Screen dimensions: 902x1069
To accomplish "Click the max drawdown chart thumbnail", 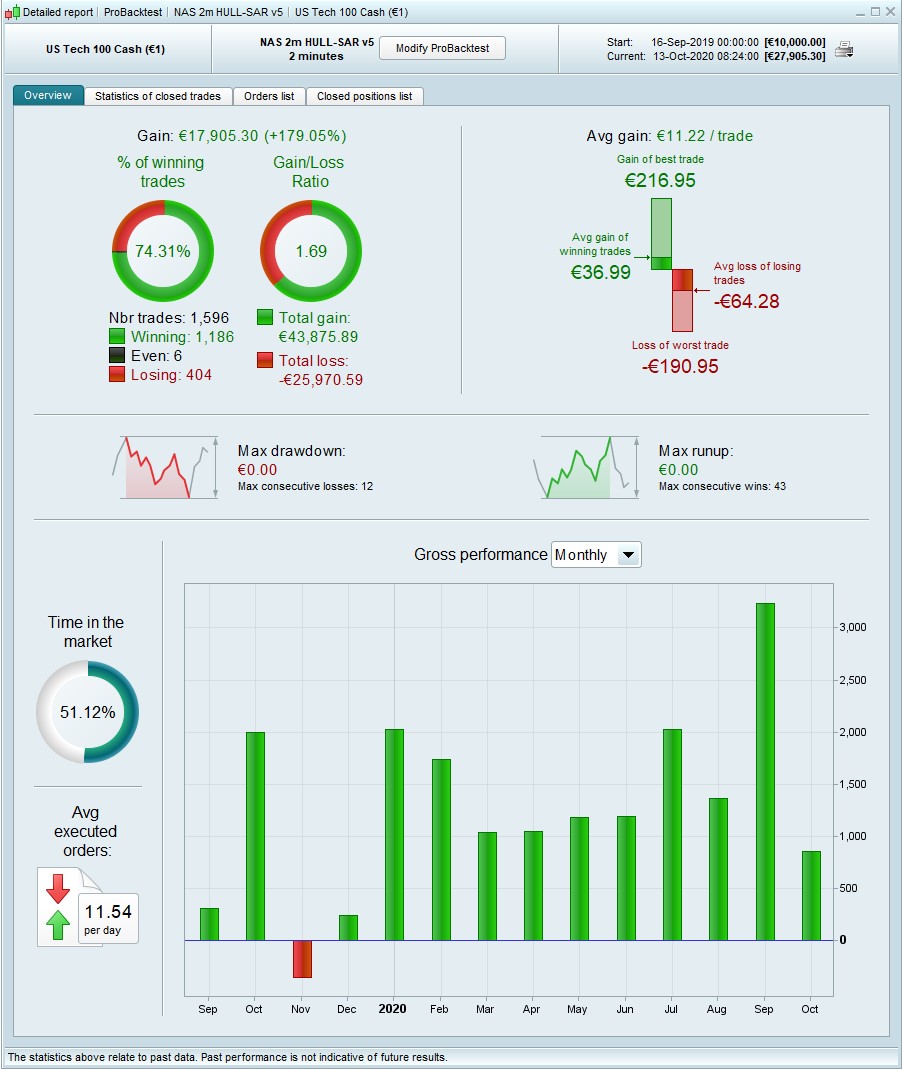I will coord(166,468).
